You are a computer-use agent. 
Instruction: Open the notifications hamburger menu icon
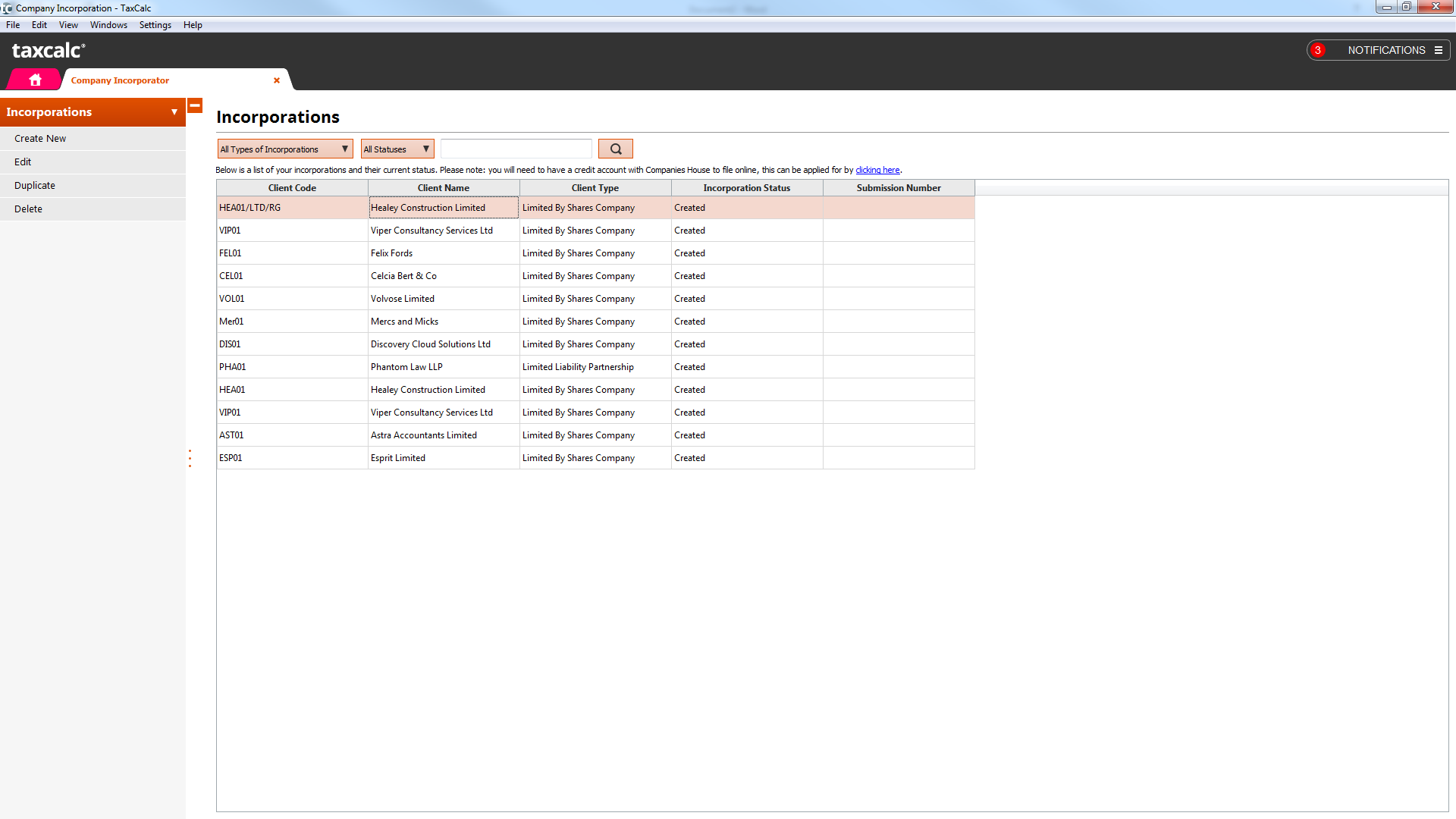point(1439,50)
